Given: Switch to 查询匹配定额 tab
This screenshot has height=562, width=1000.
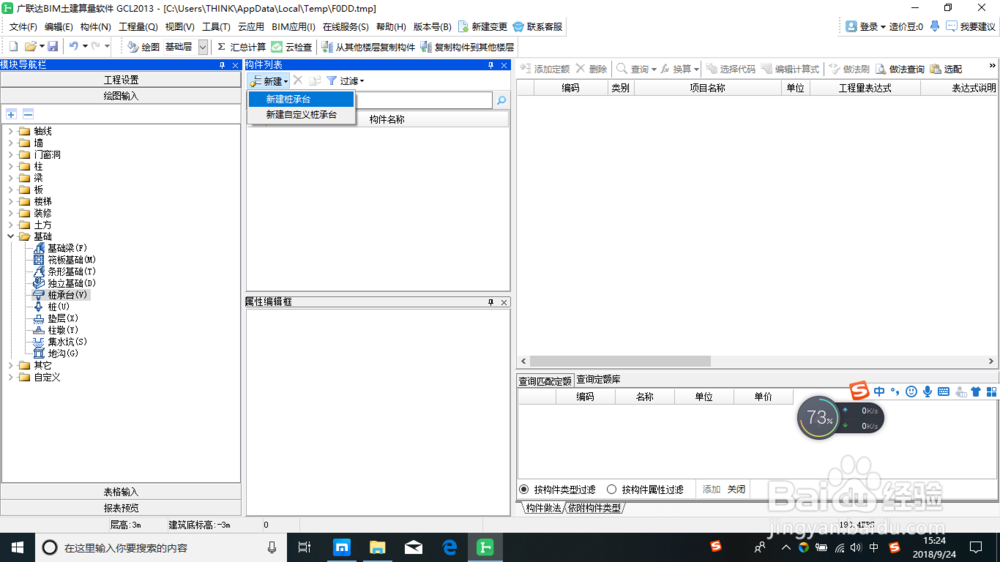Looking at the screenshot, I should [545, 381].
